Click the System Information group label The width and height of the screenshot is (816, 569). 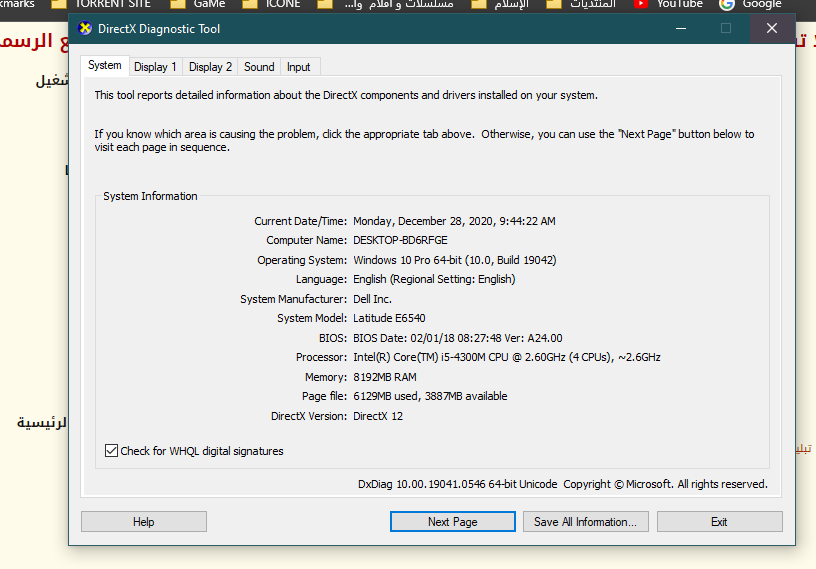click(150, 196)
